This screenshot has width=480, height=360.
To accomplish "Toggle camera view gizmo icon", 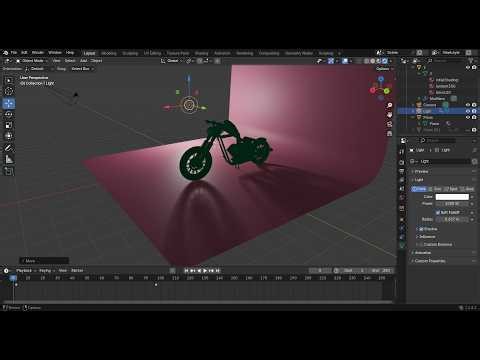I will [x=389, y=124].
